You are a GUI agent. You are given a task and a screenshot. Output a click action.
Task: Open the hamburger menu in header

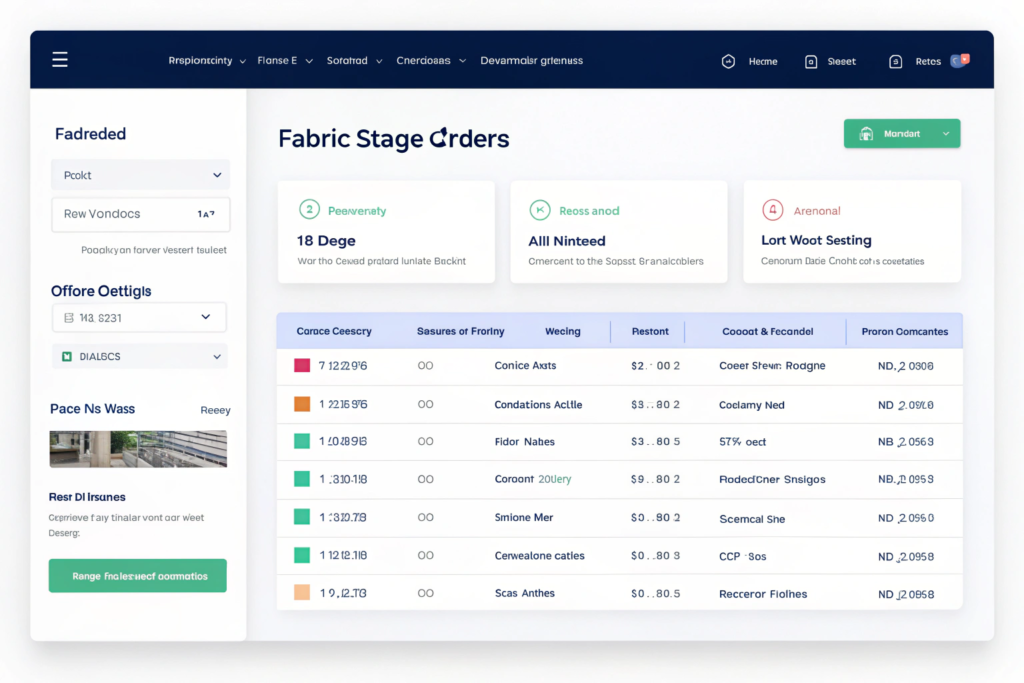(60, 60)
